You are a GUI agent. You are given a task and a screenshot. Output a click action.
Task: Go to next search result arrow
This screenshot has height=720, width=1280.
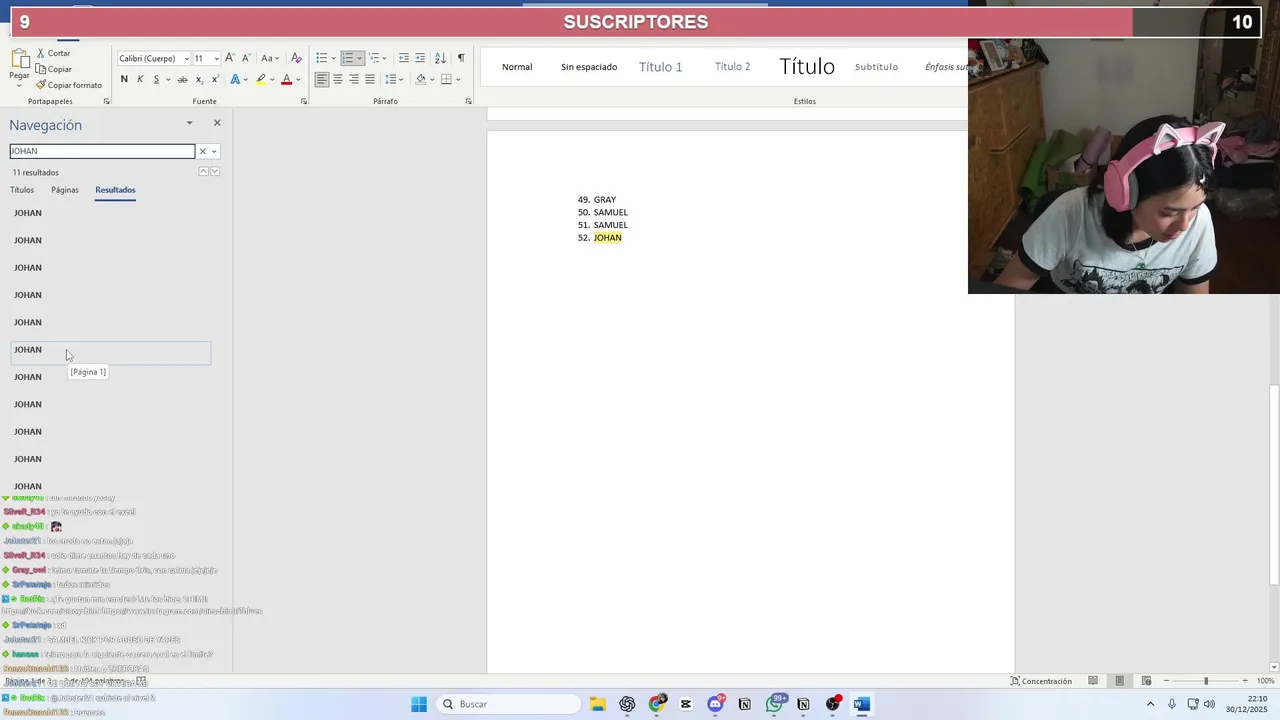(214, 172)
